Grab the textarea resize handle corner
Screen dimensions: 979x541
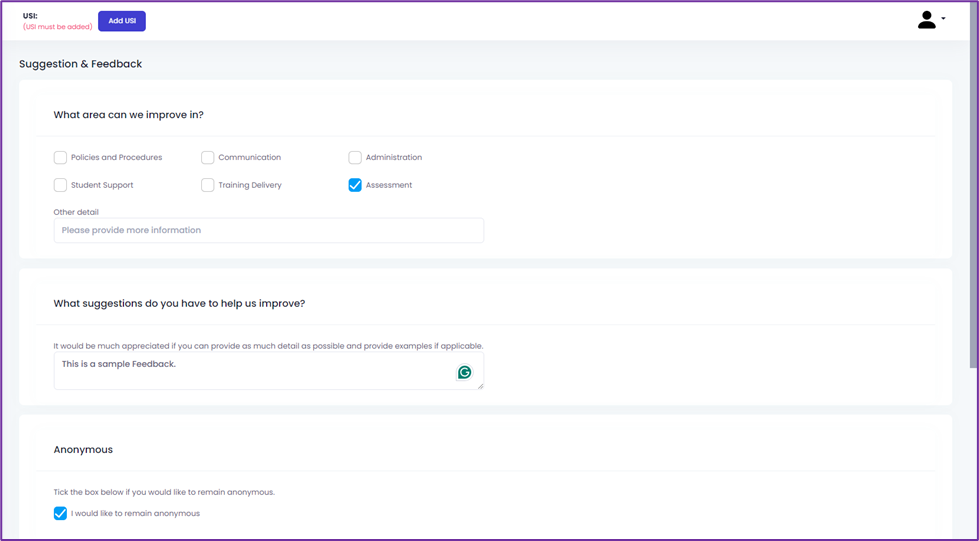[480, 386]
